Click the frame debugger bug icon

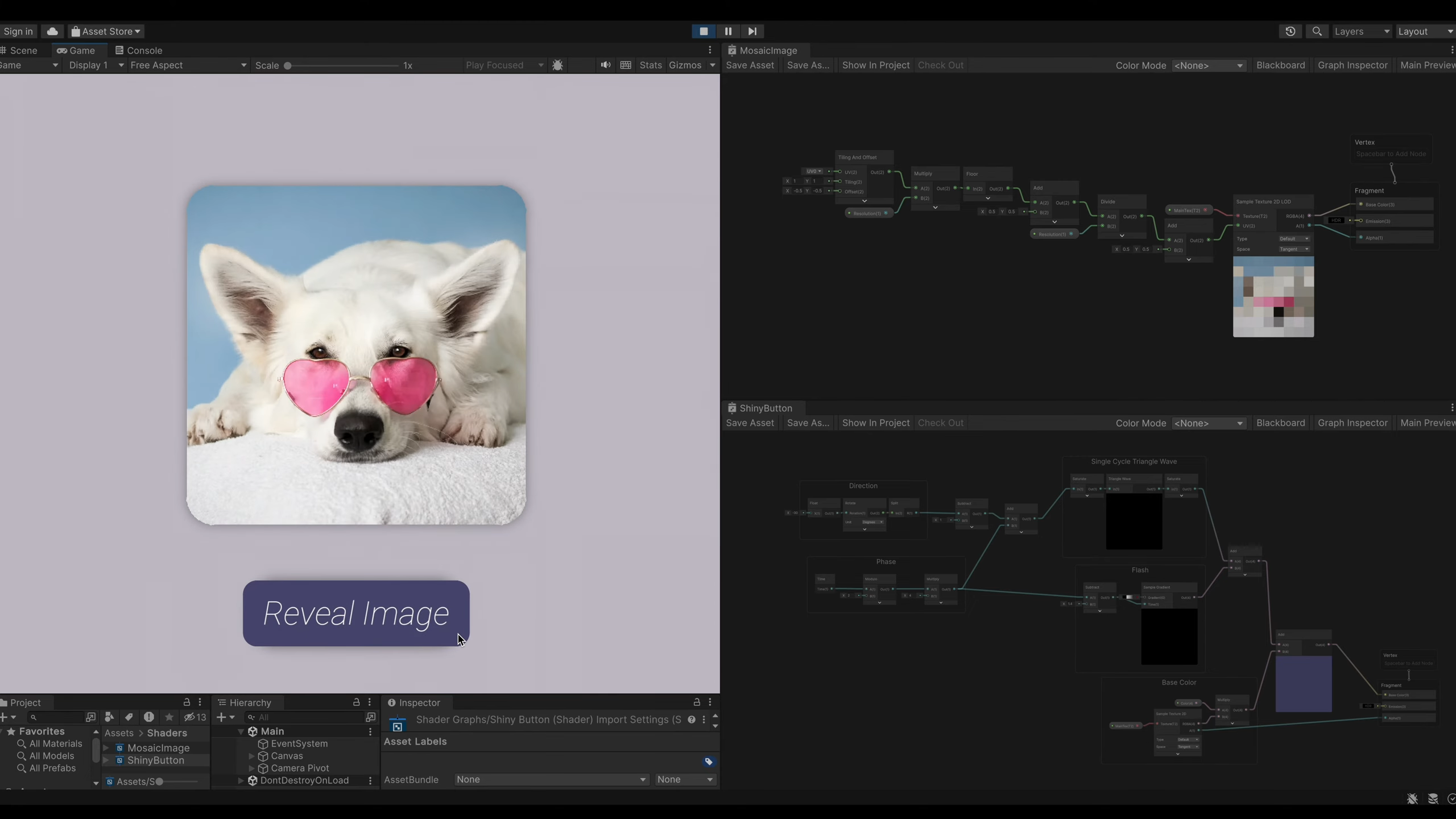557,65
